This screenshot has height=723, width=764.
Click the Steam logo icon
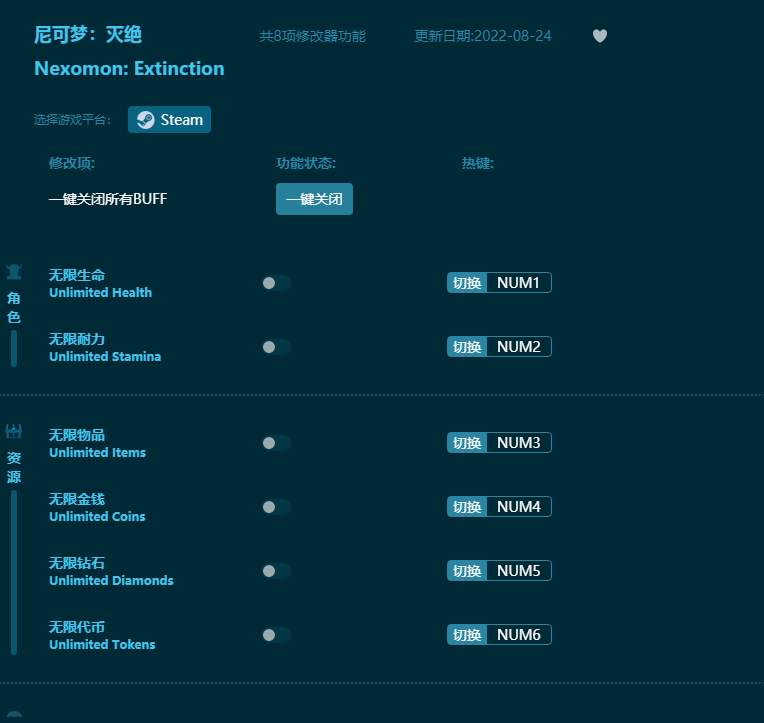pos(146,120)
